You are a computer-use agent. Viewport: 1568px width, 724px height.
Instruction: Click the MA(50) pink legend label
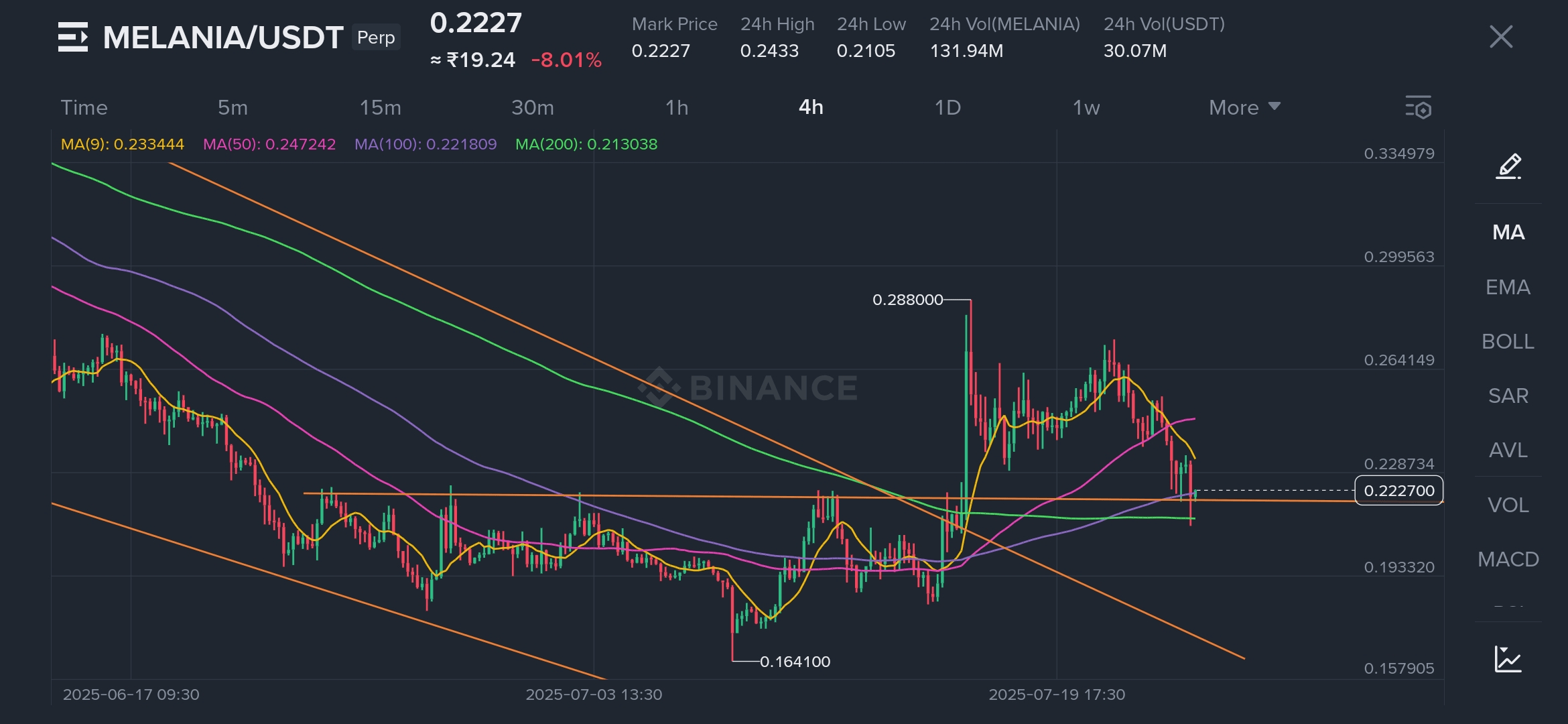[269, 144]
